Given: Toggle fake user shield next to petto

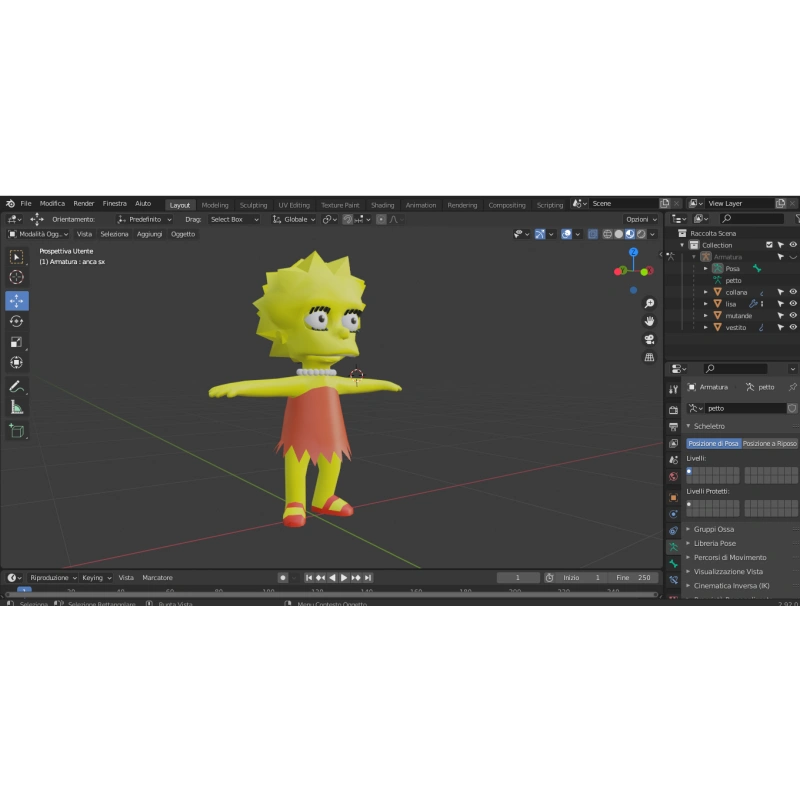Looking at the screenshot, I should [x=792, y=408].
